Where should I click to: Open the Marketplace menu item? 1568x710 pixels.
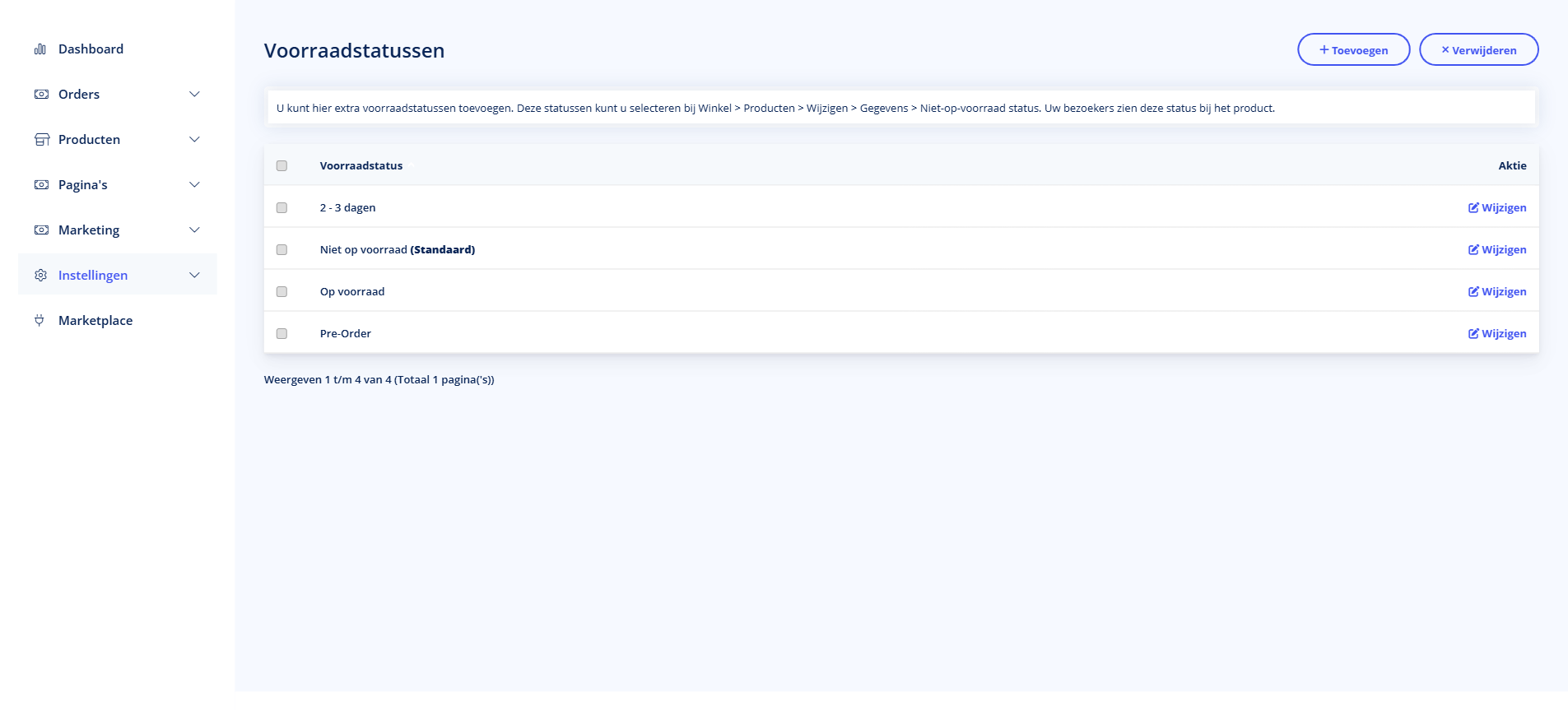tap(95, 321)
